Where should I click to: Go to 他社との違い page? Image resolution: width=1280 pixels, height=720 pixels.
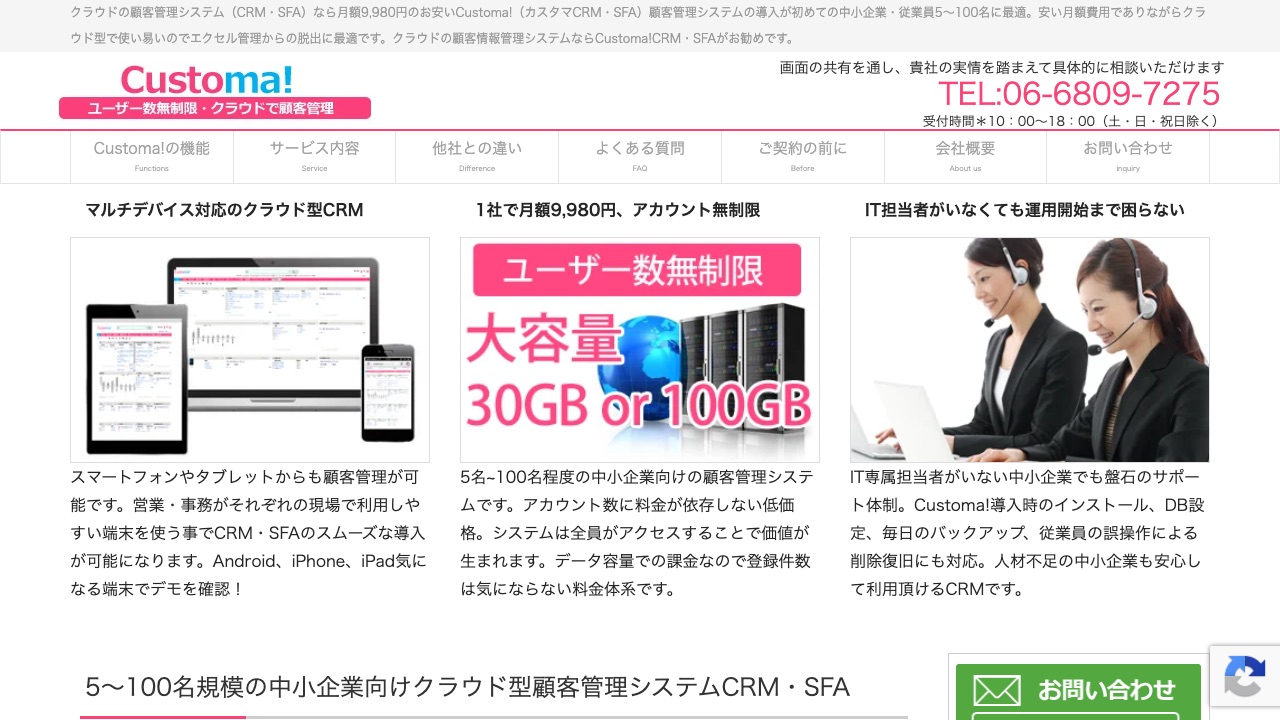[477, 157]
